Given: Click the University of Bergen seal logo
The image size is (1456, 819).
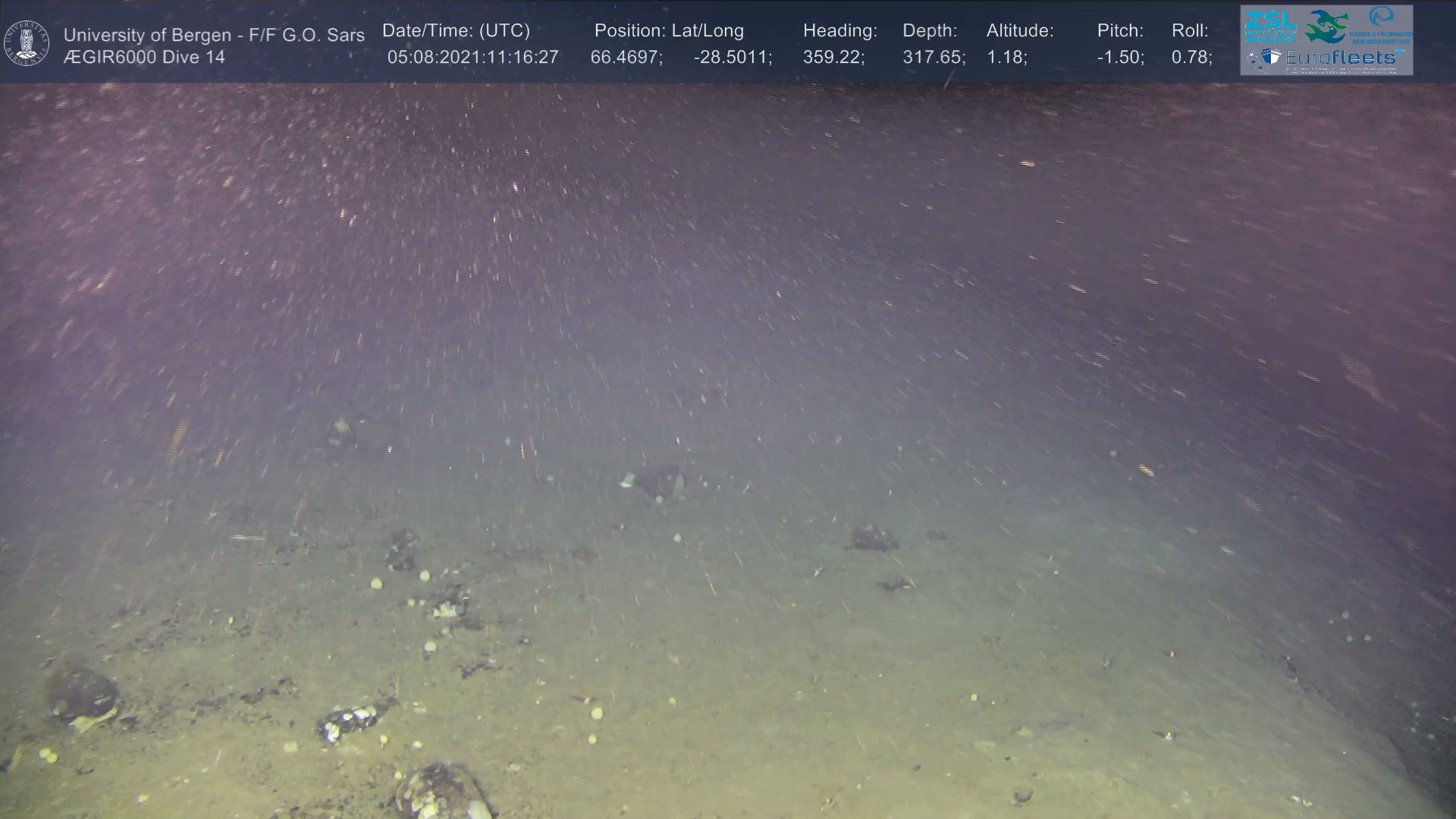Looking at the screenshot, I should click(27, 42).
